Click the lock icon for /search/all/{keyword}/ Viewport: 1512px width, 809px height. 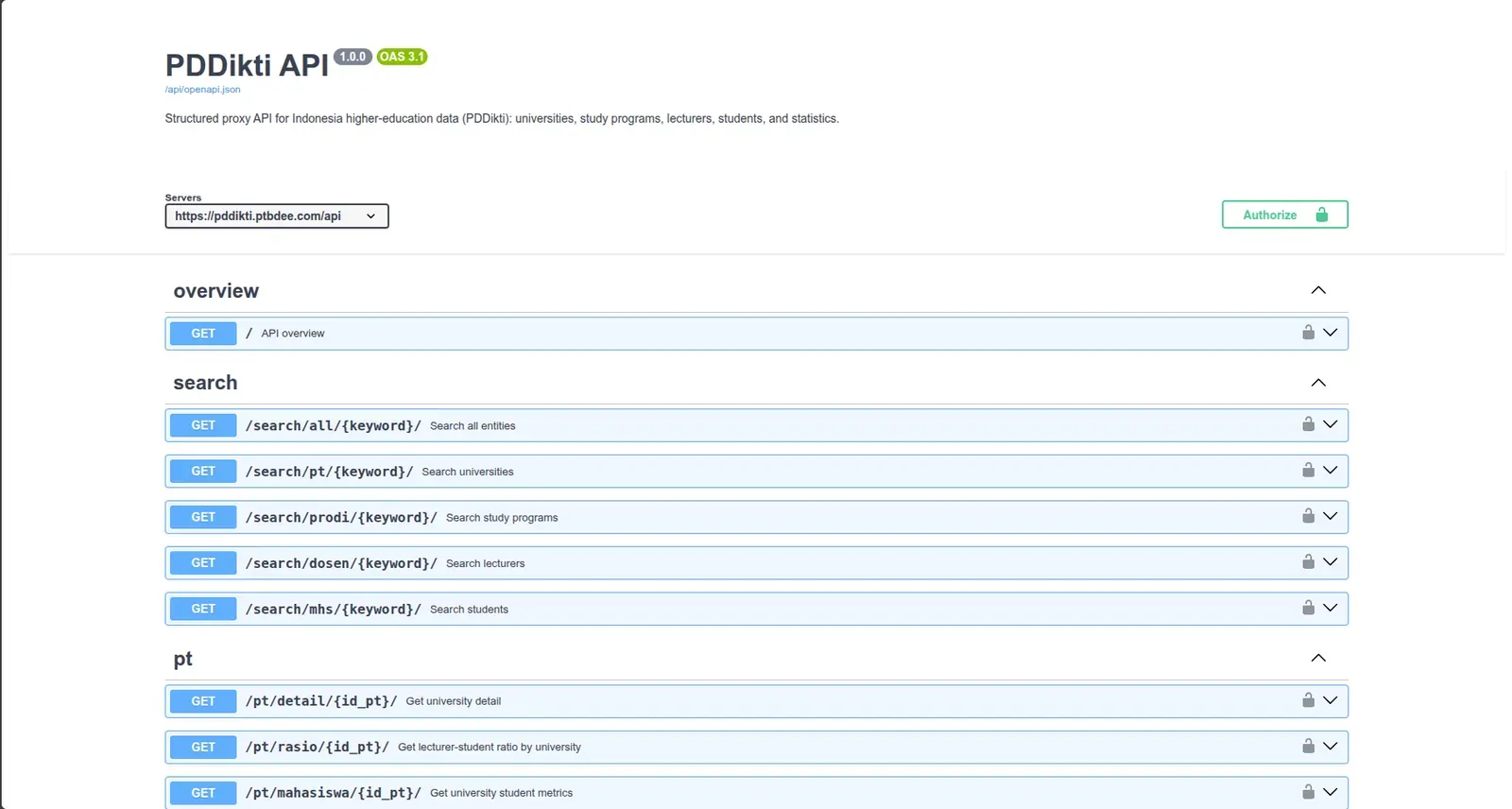[x=1308, y=424]
